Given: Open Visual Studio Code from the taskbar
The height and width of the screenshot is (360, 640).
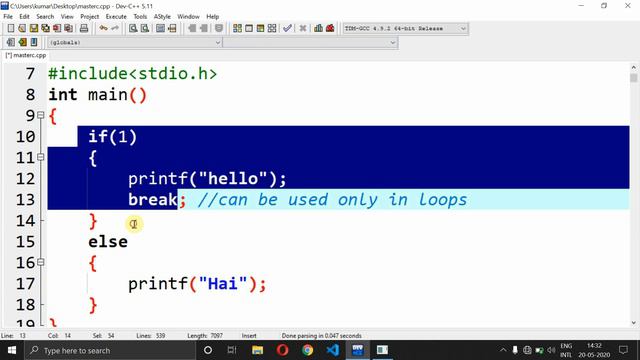Looking at the screenshot, I should click(333, 350).
